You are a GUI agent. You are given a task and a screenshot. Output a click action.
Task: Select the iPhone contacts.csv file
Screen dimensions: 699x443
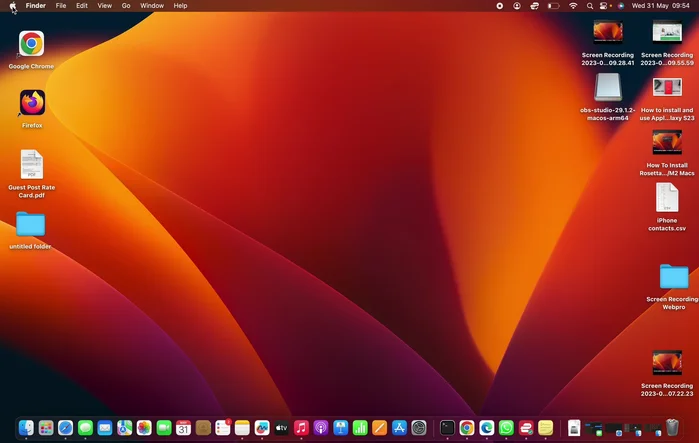point(667,198)
